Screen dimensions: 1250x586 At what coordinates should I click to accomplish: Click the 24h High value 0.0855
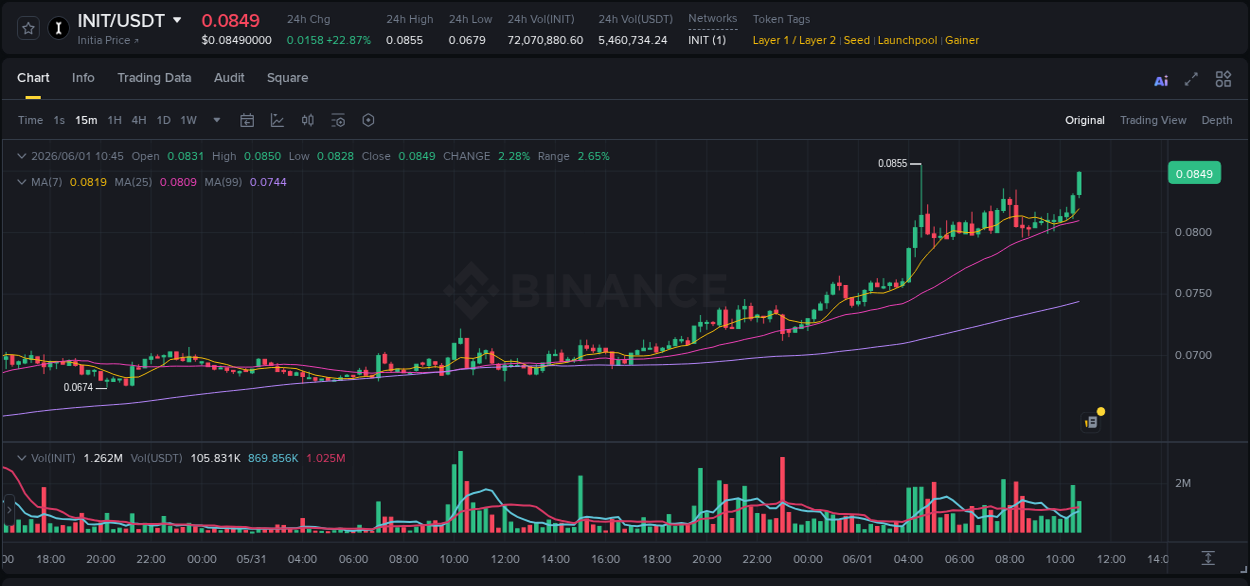click(x=404, y=40)
